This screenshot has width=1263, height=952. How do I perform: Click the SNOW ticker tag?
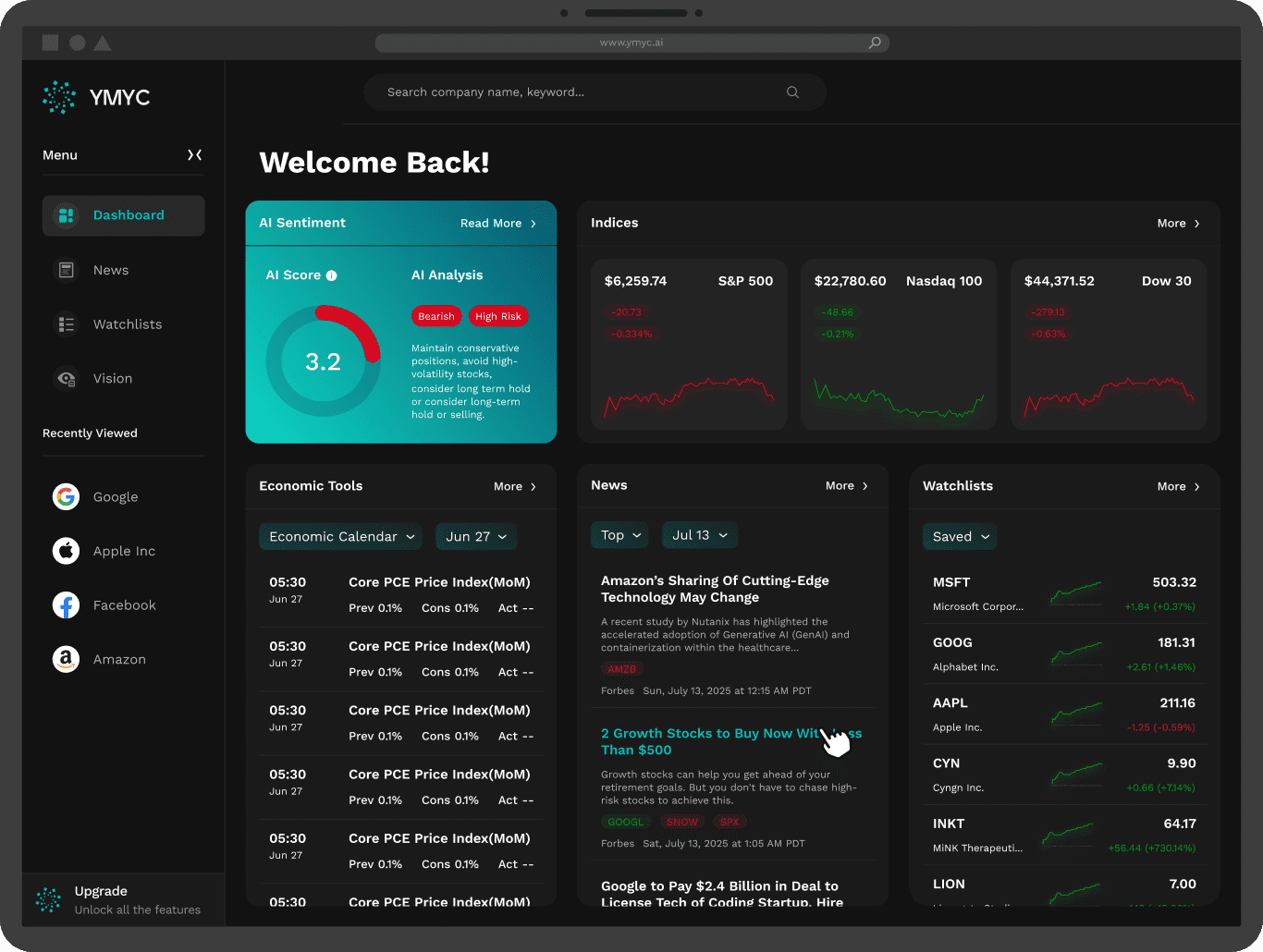(x=682, y=822)
